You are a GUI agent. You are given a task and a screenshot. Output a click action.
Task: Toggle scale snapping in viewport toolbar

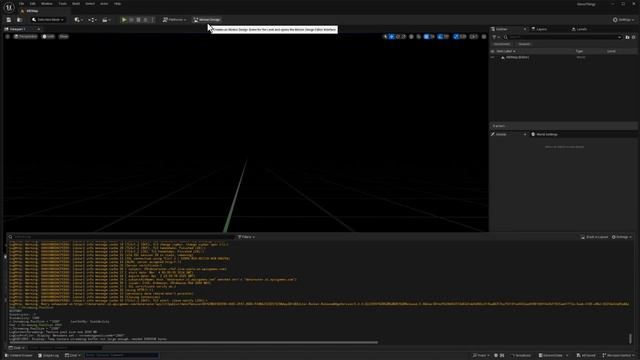(456, 37)
